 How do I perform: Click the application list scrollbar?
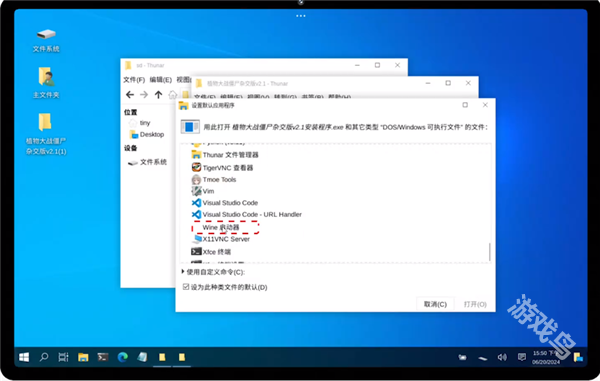tap(489, 252)
